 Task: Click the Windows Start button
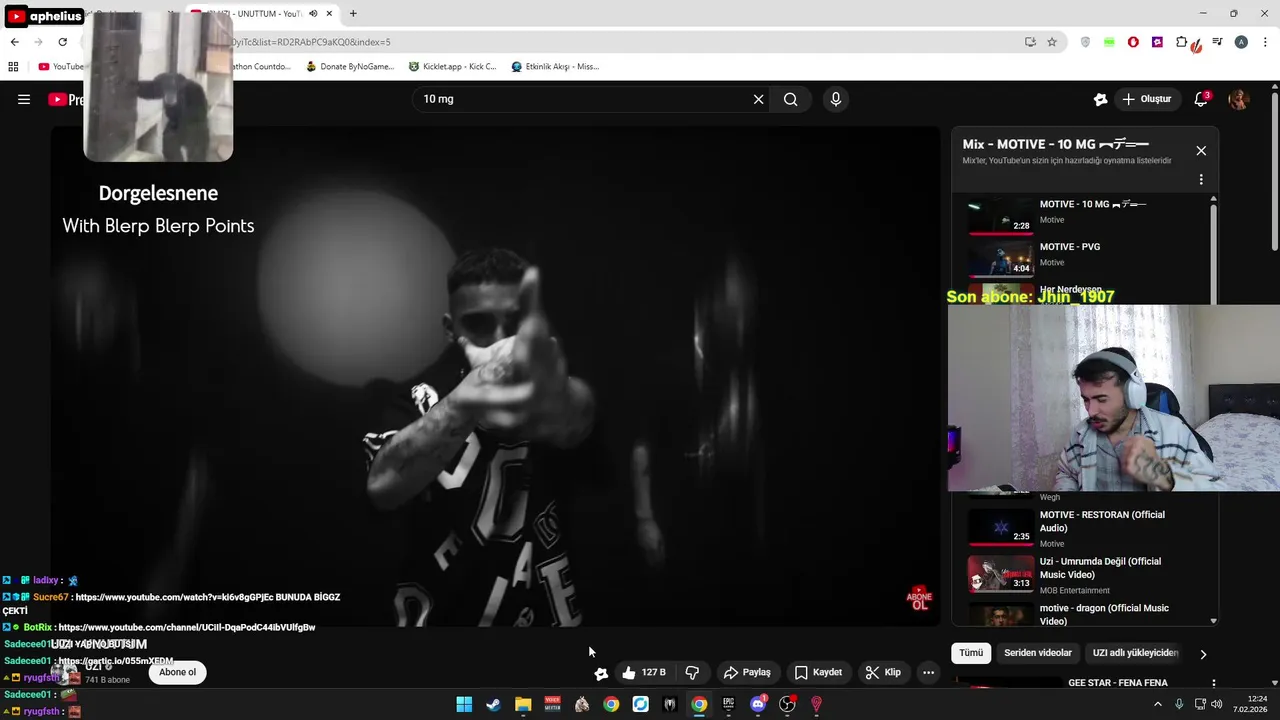464,704
